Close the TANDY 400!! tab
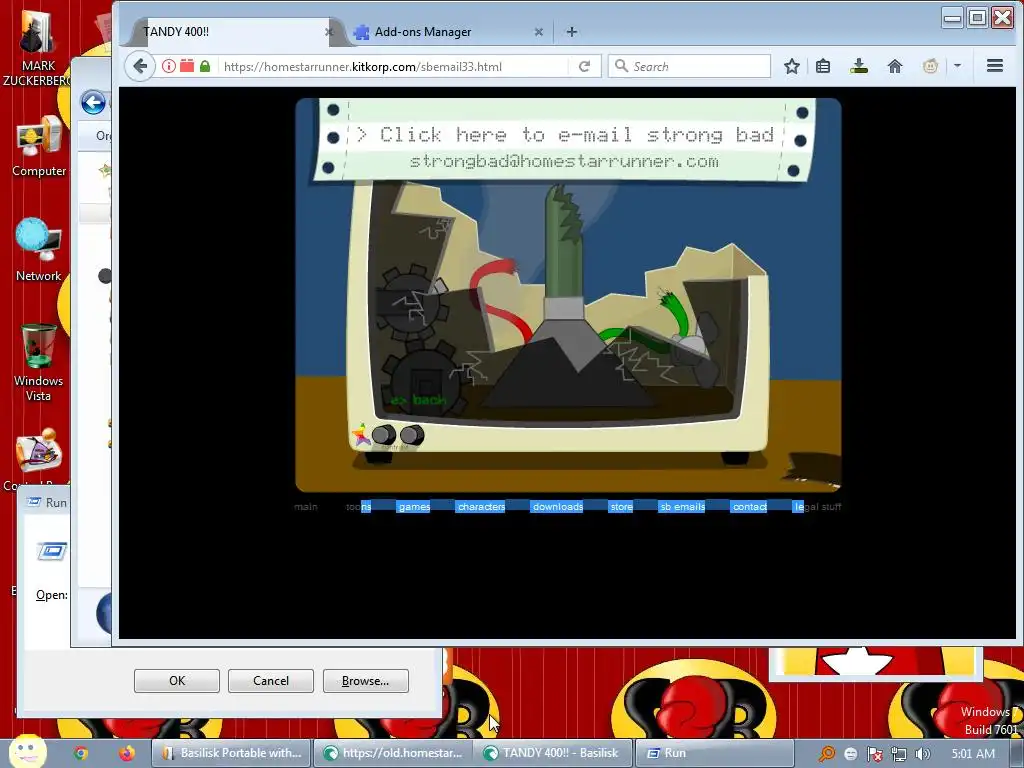This screenshot has width=1024, height=768. pos(329,31)
